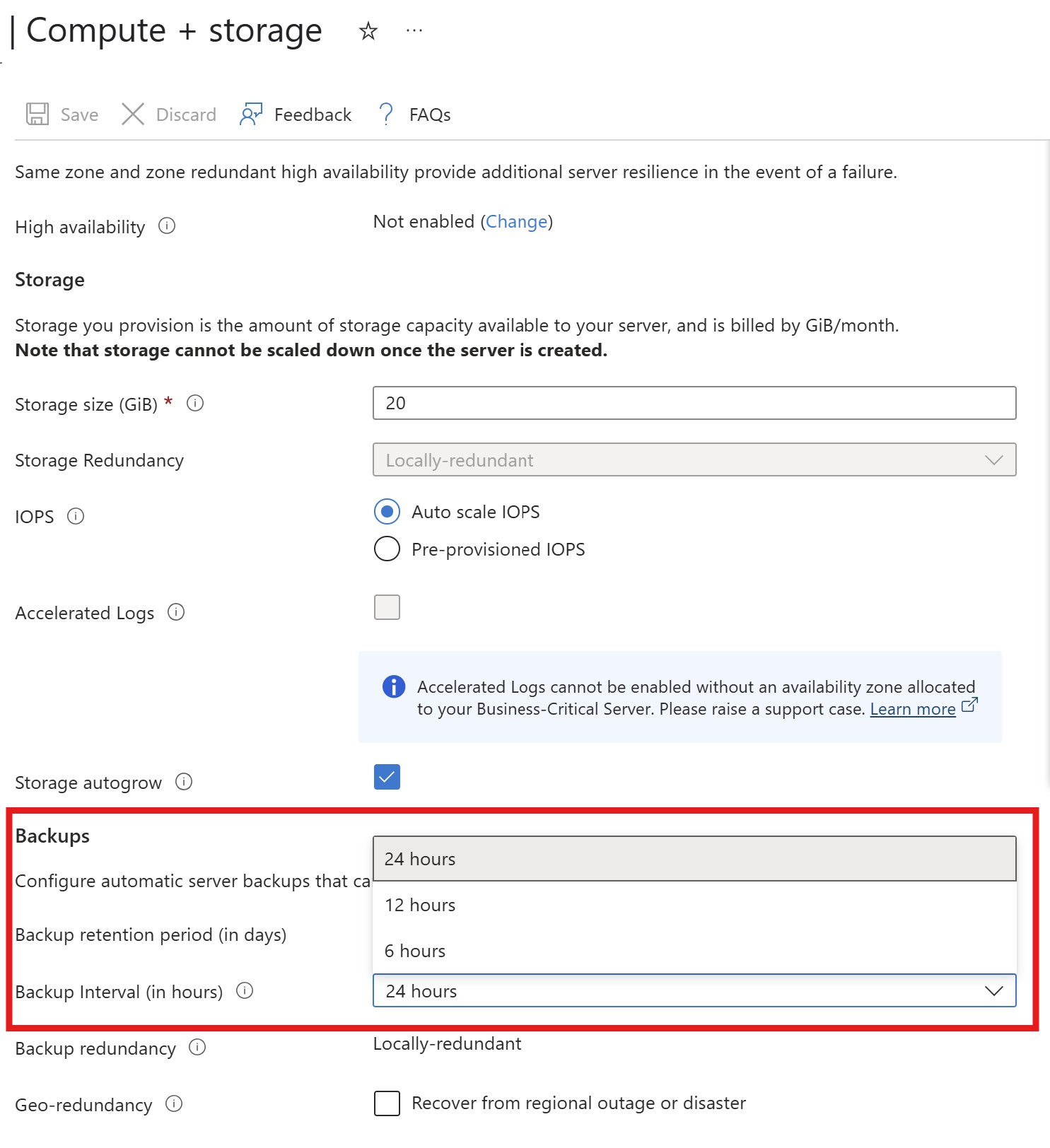Click Backup Interval info icon
This screenshot has width=1050, height=1148.
point(245,991)
